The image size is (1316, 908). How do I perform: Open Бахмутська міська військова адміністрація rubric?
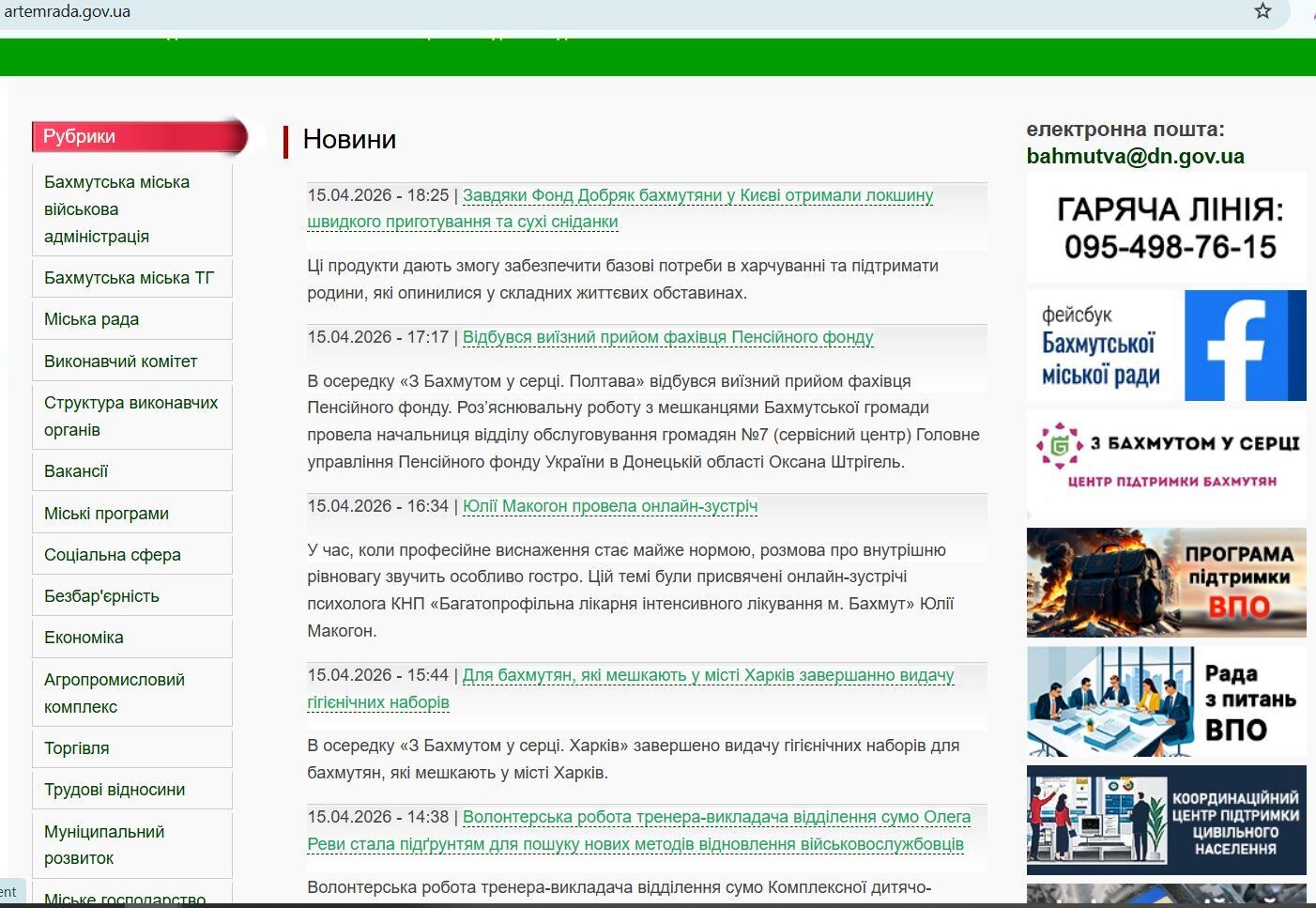point(116,208)
